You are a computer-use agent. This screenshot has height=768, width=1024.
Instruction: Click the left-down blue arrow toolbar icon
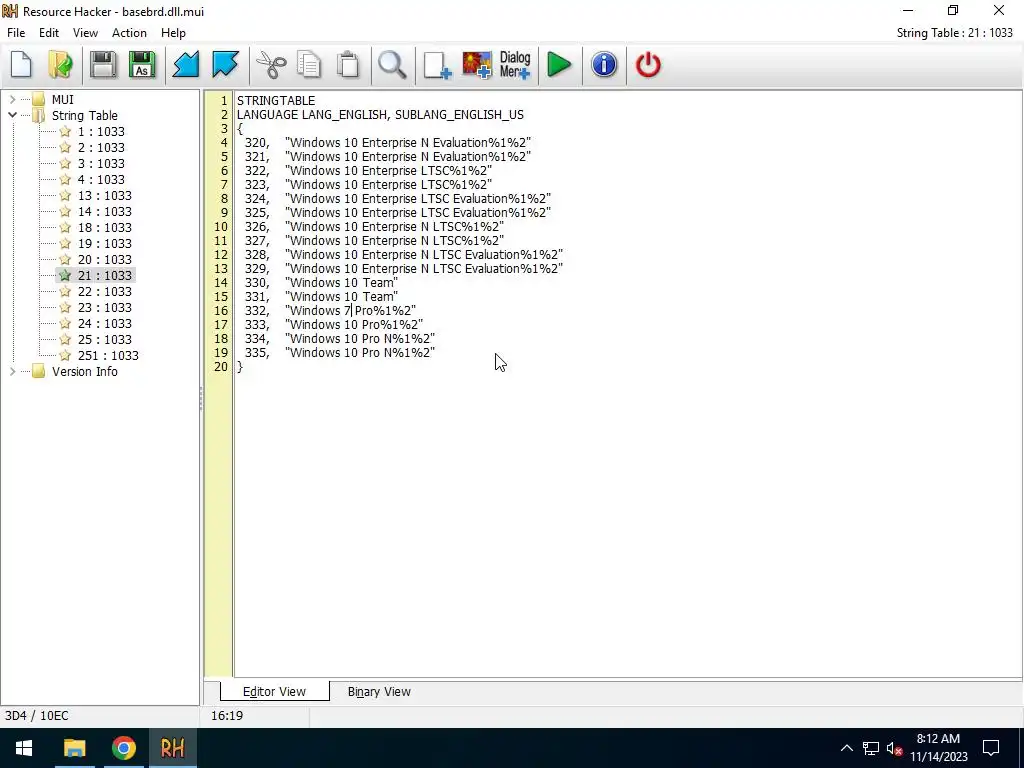point(185,65)
